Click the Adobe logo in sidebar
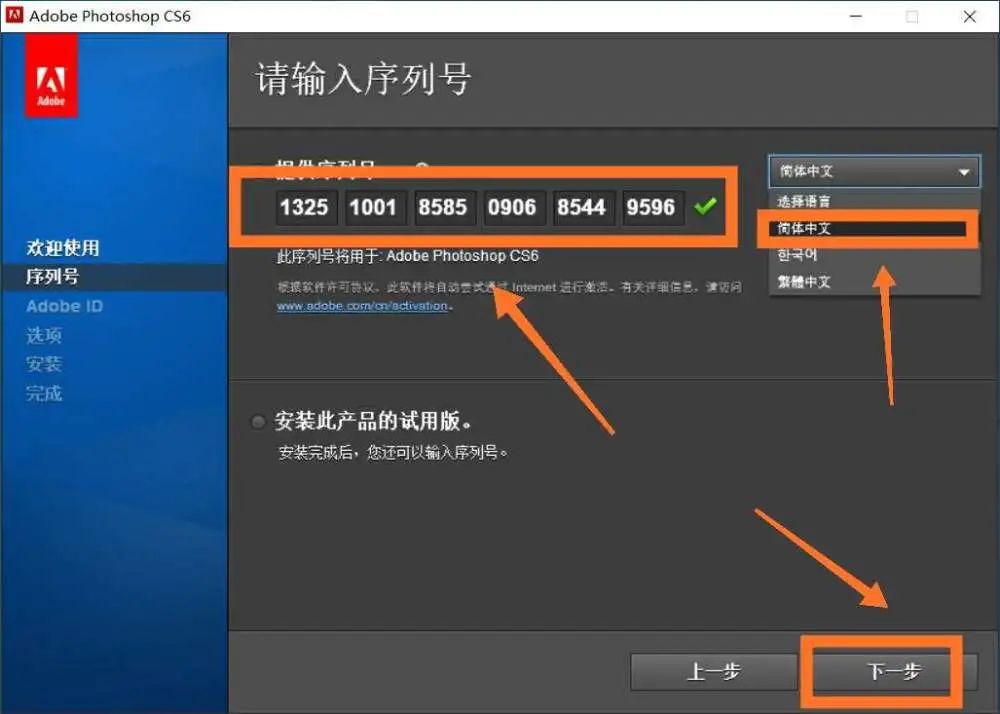This screenshot has width=1000, height=714. click(x=52, y=75)
